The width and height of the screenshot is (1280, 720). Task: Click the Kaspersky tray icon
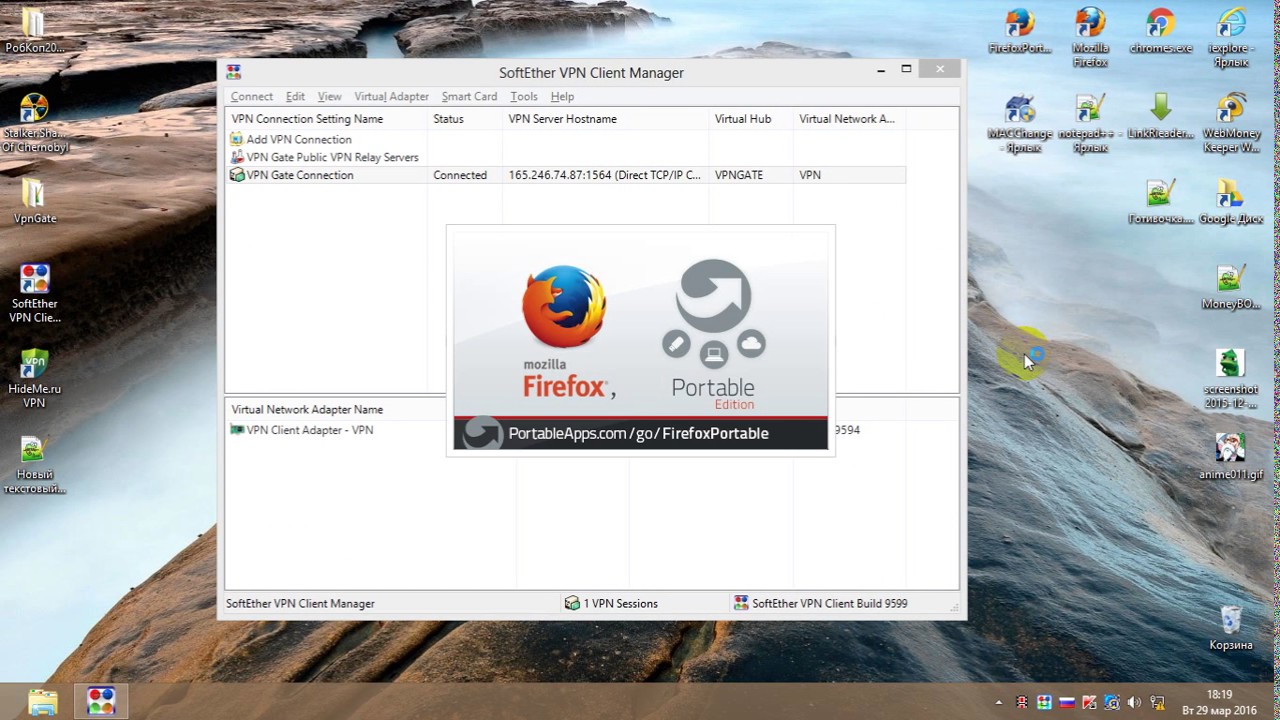coord(1088,703)
